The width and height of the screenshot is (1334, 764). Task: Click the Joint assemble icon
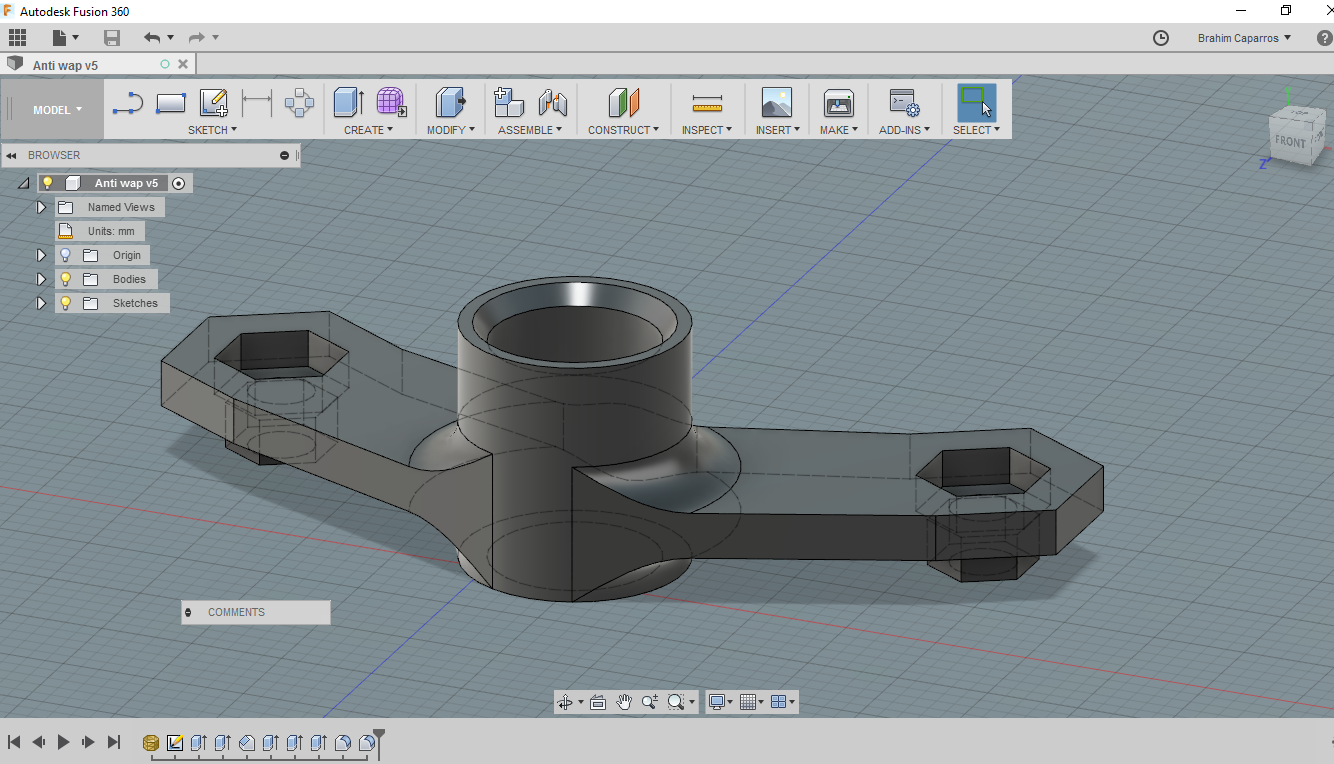pos(552,102)
